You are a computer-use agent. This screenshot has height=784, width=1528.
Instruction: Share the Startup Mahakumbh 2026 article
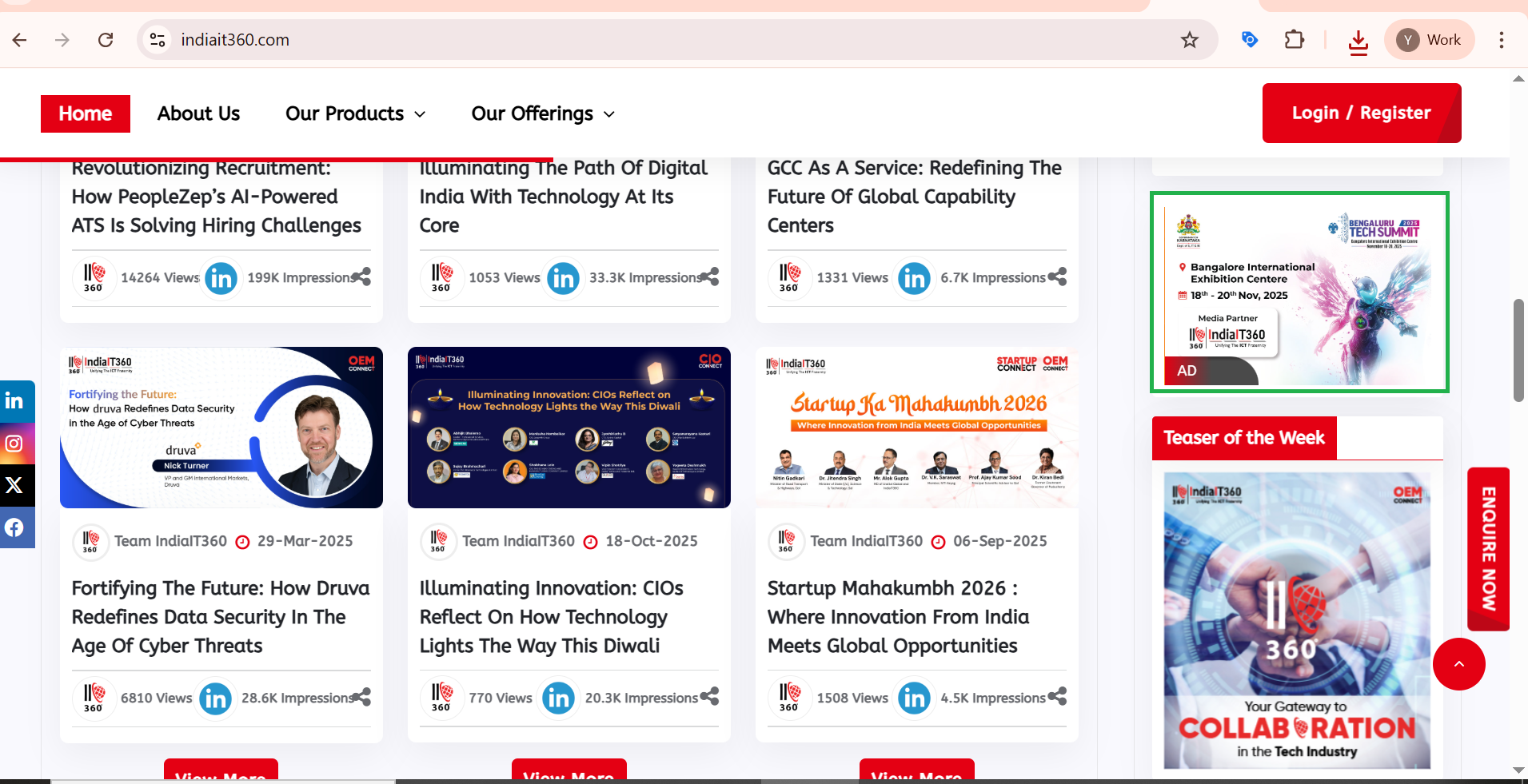(1057, 697)
